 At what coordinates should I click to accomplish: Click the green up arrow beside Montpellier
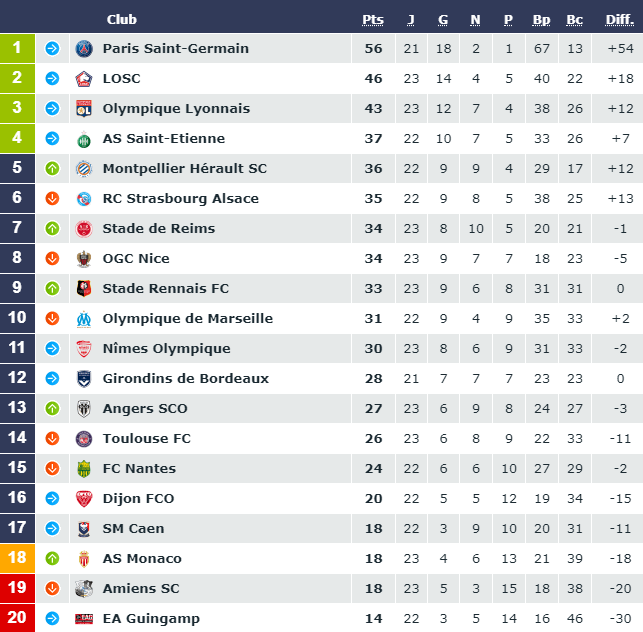52,169
